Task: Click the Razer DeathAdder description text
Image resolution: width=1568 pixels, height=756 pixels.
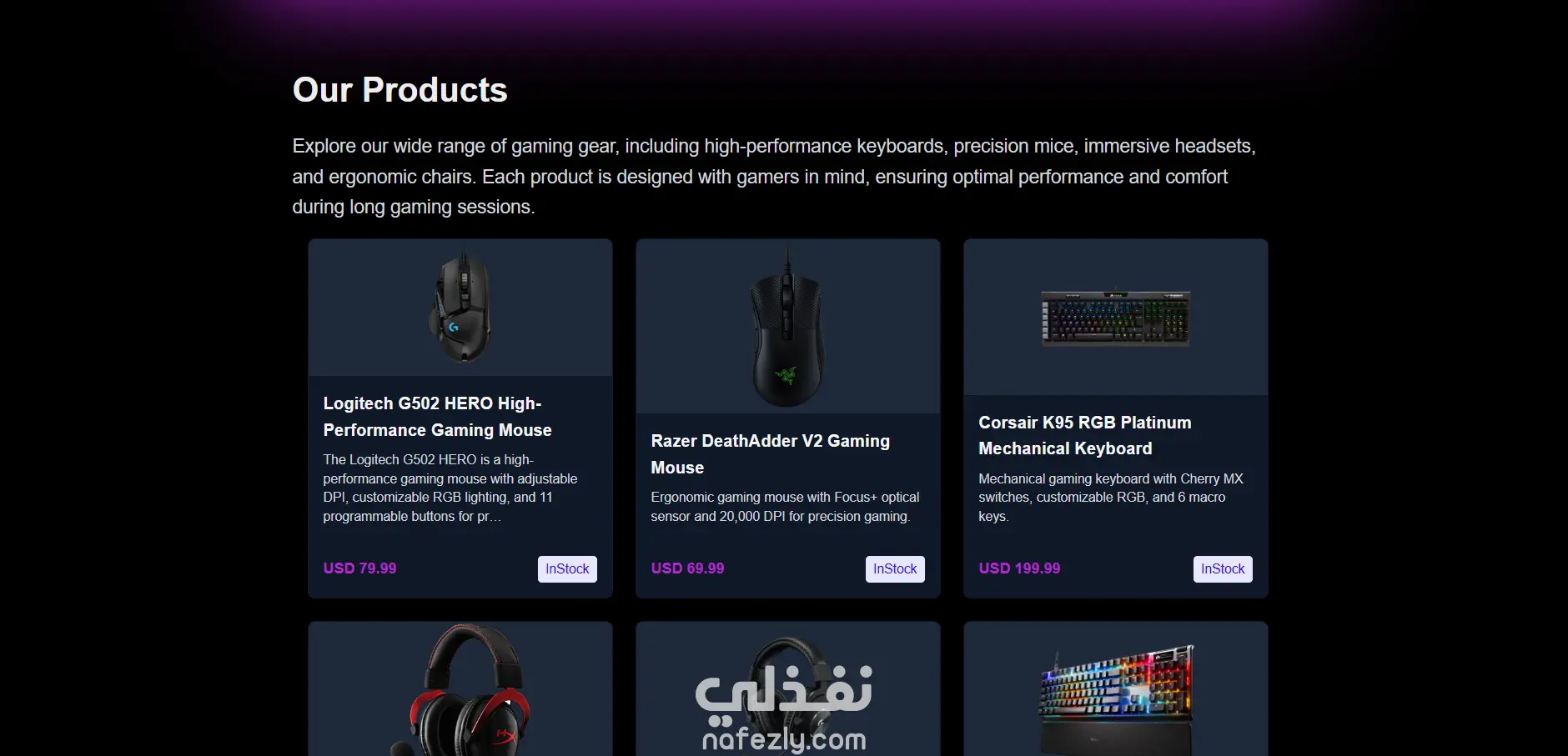Action: coord(785,507)
